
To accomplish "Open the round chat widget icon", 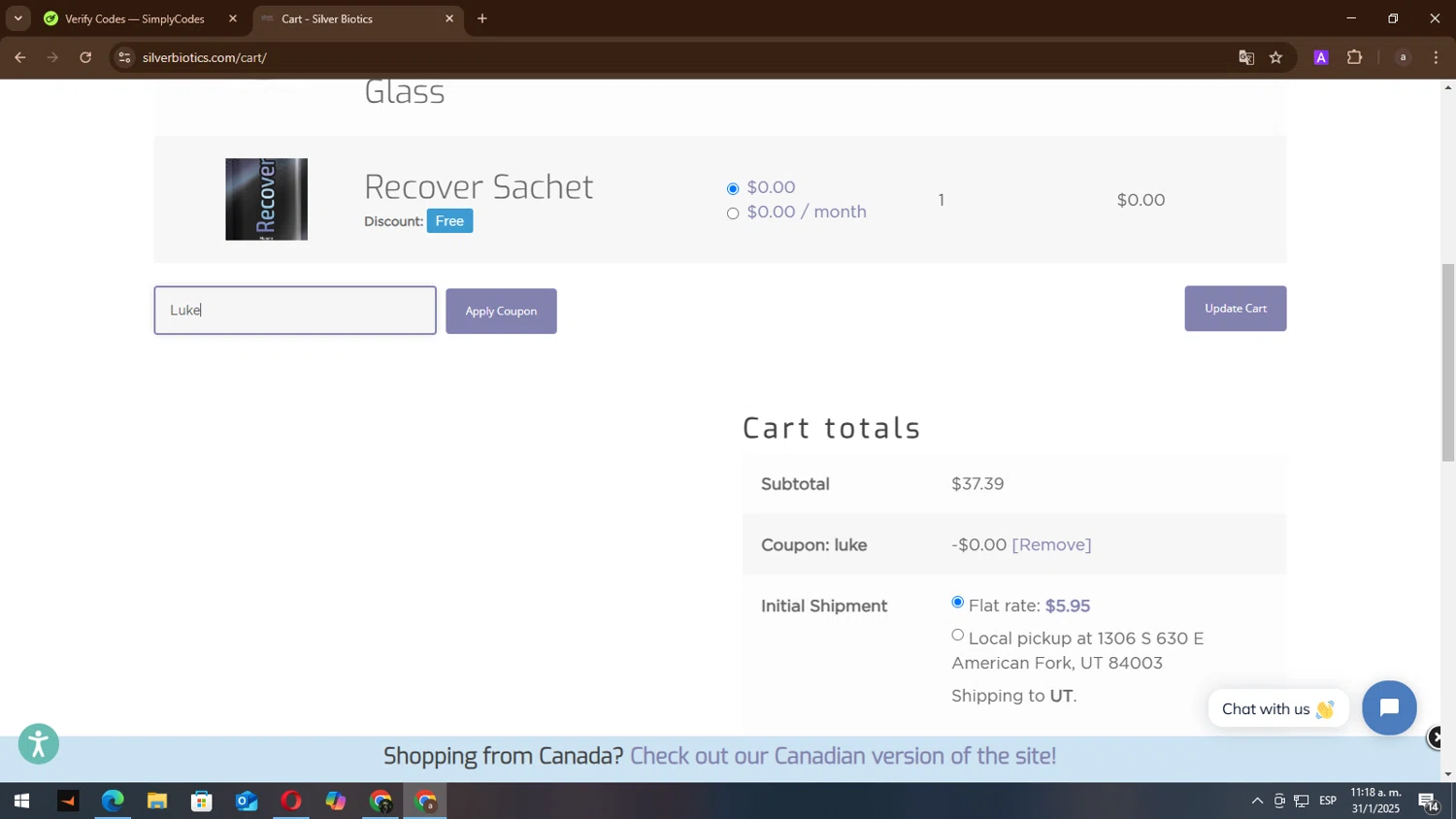I will pos(1389,708).
